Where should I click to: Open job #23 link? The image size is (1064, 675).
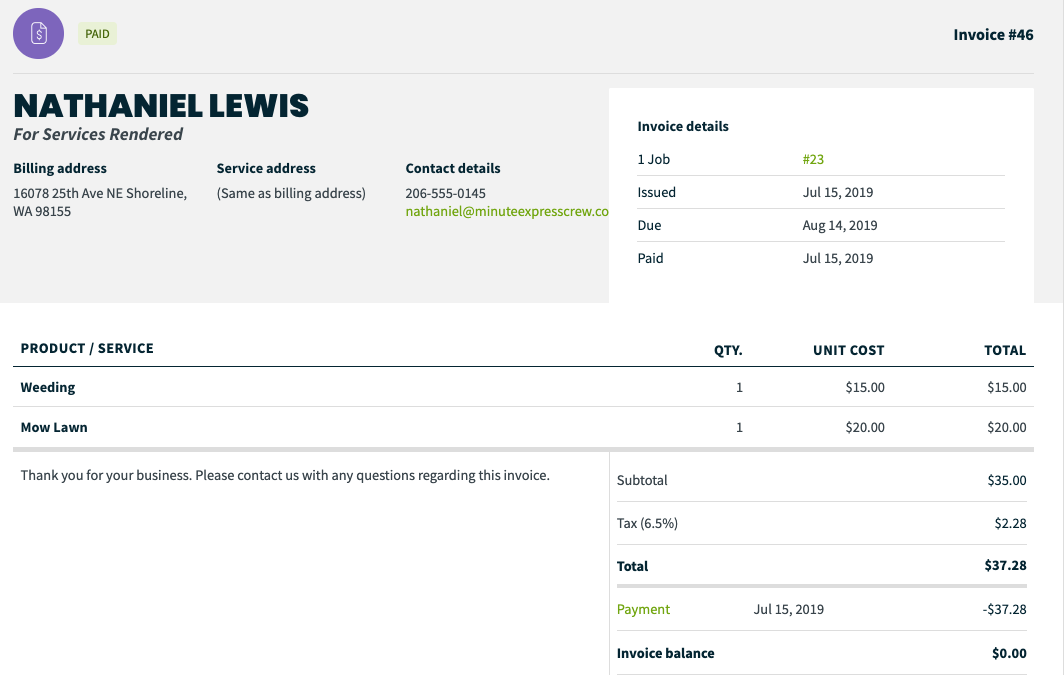[813, 159]
